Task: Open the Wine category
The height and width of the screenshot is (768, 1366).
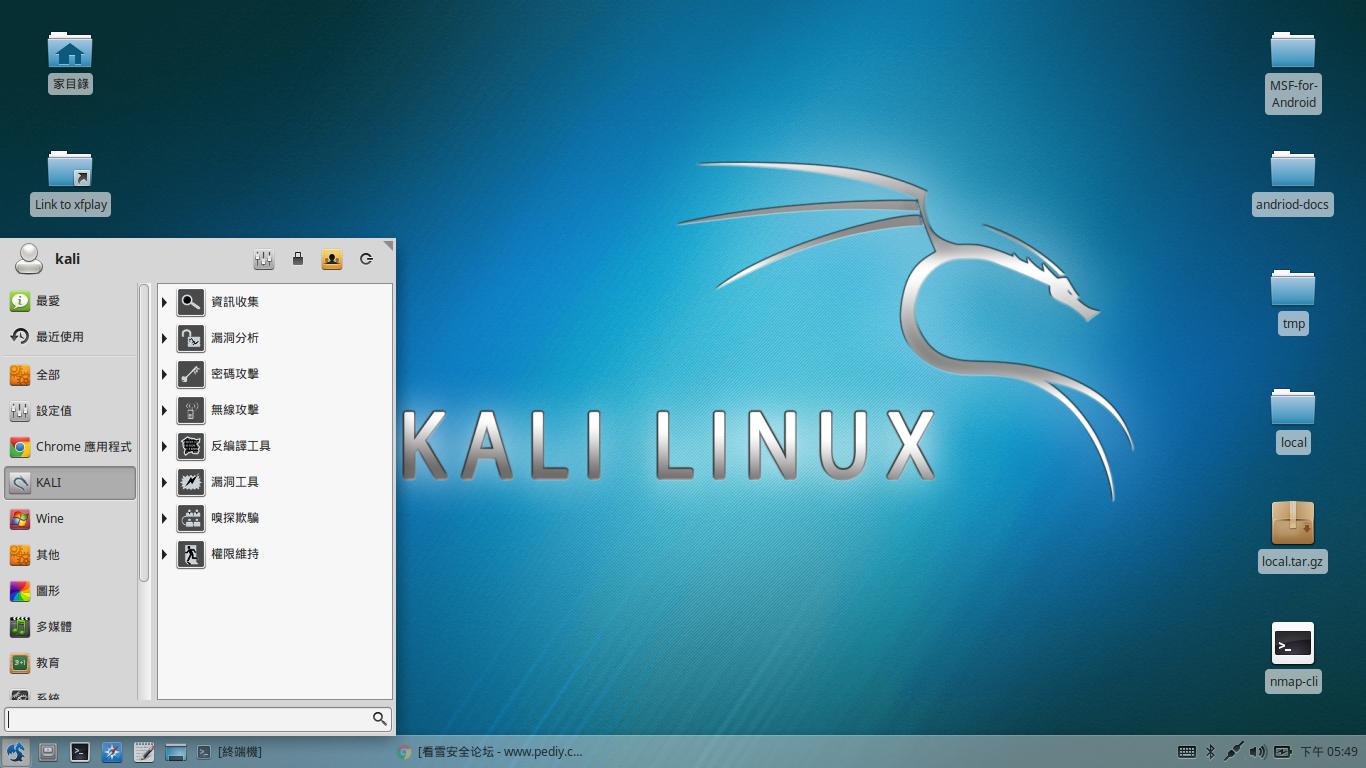Action: 70,519
